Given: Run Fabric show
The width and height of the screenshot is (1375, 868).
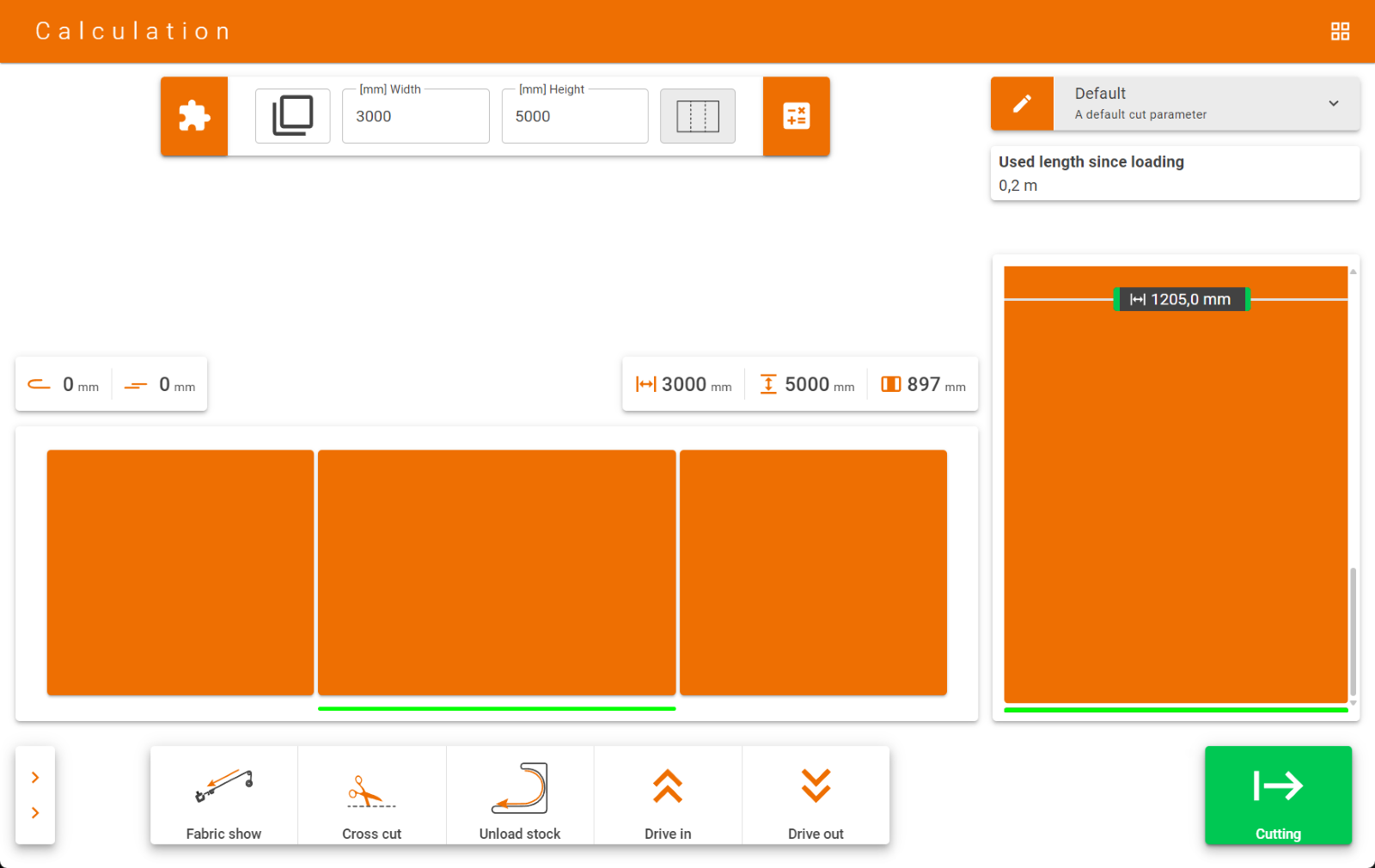Looking at the screenshot, I should pyautogui.click(x=224, y=796).
